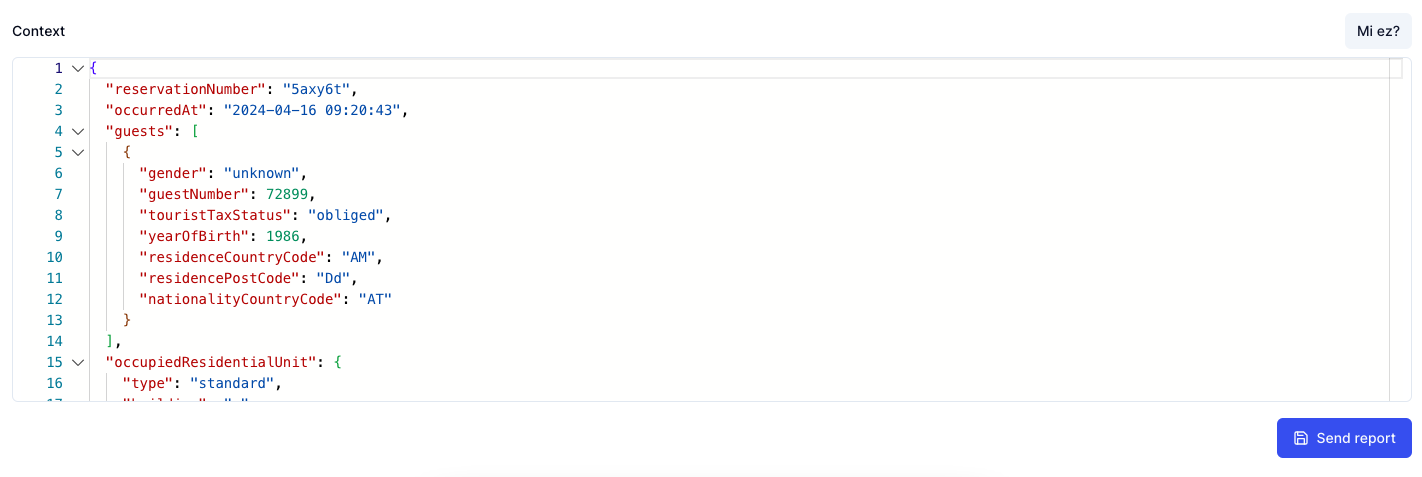1422x477 pixels.
Task: Click line number 2 in the gutter
Action: click(x=58, y=89)
